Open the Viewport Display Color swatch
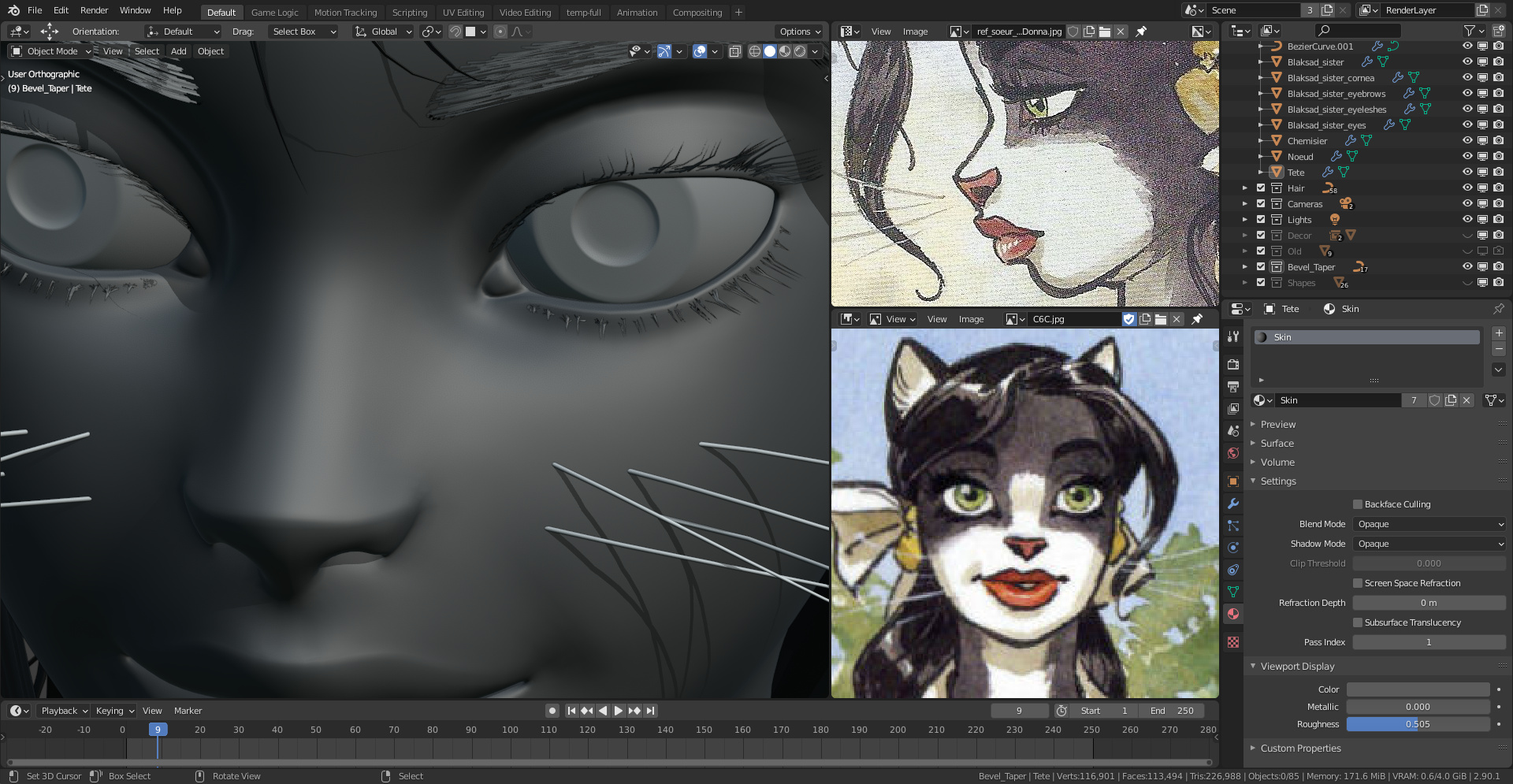1513x784 pixels. [x=1418, y=689]
